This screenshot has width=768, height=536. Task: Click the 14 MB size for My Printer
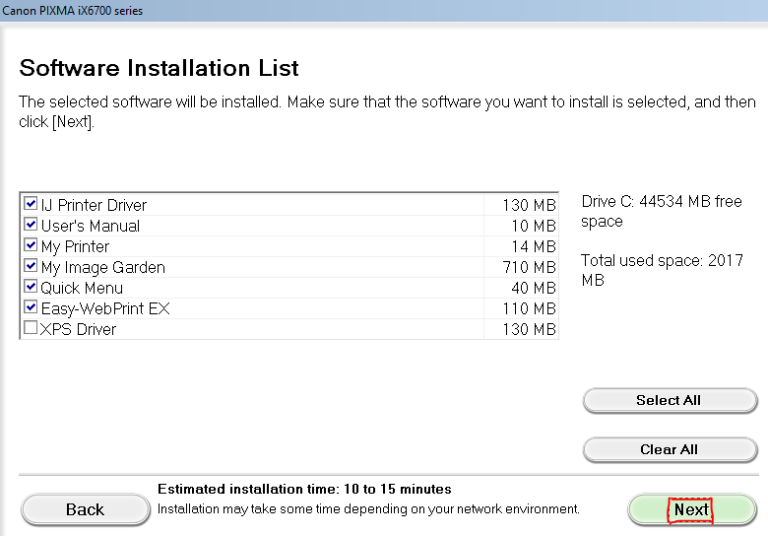pyautogui.click(x=534, y=246)
